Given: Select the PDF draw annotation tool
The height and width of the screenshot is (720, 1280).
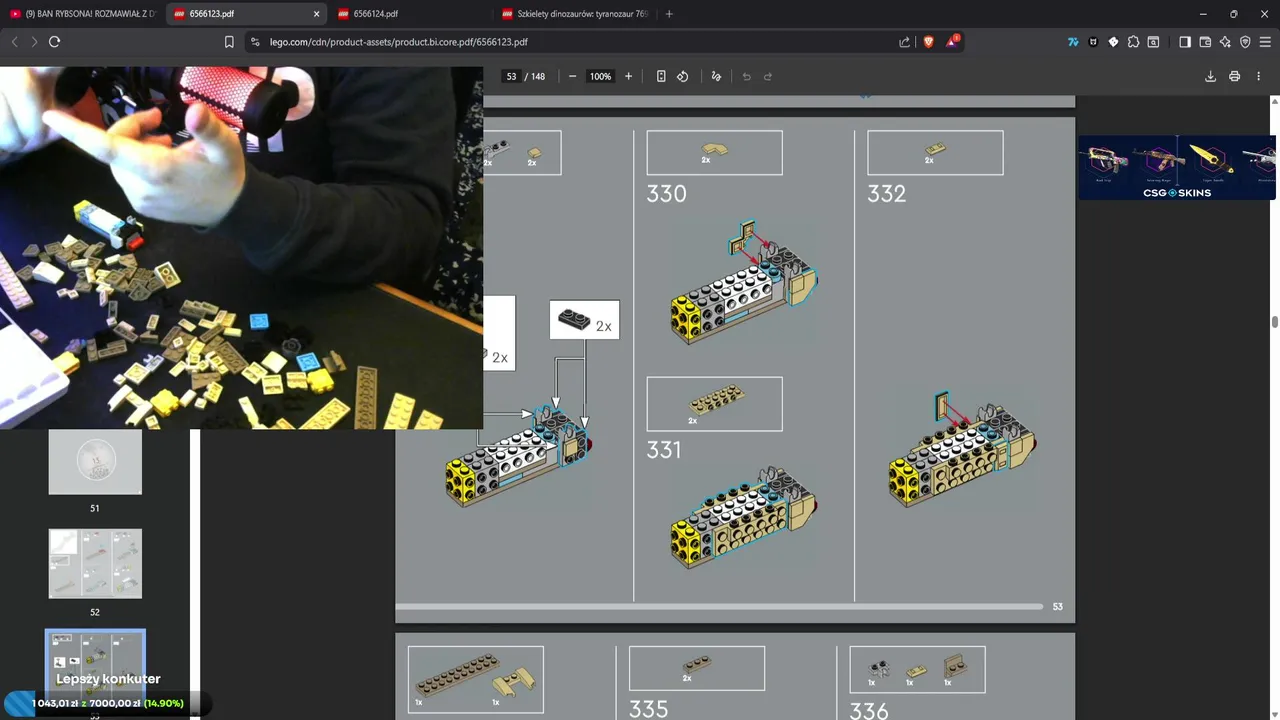Looking at the screenshot, I should (716, 76).
